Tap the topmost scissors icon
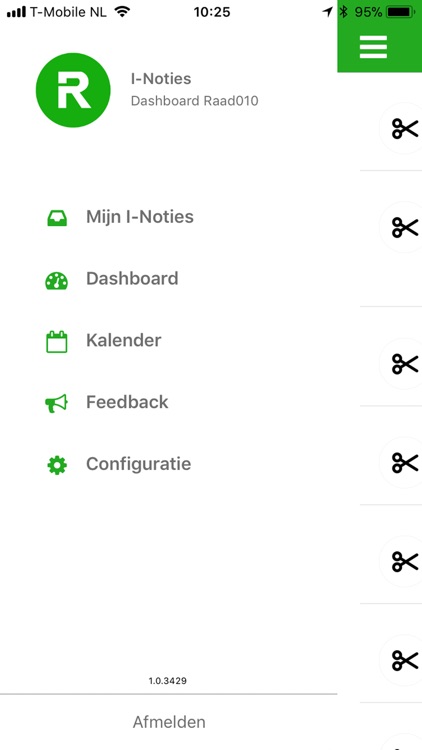Image resolution: width=422 pixels, height=750 pixels. point(405,129)
